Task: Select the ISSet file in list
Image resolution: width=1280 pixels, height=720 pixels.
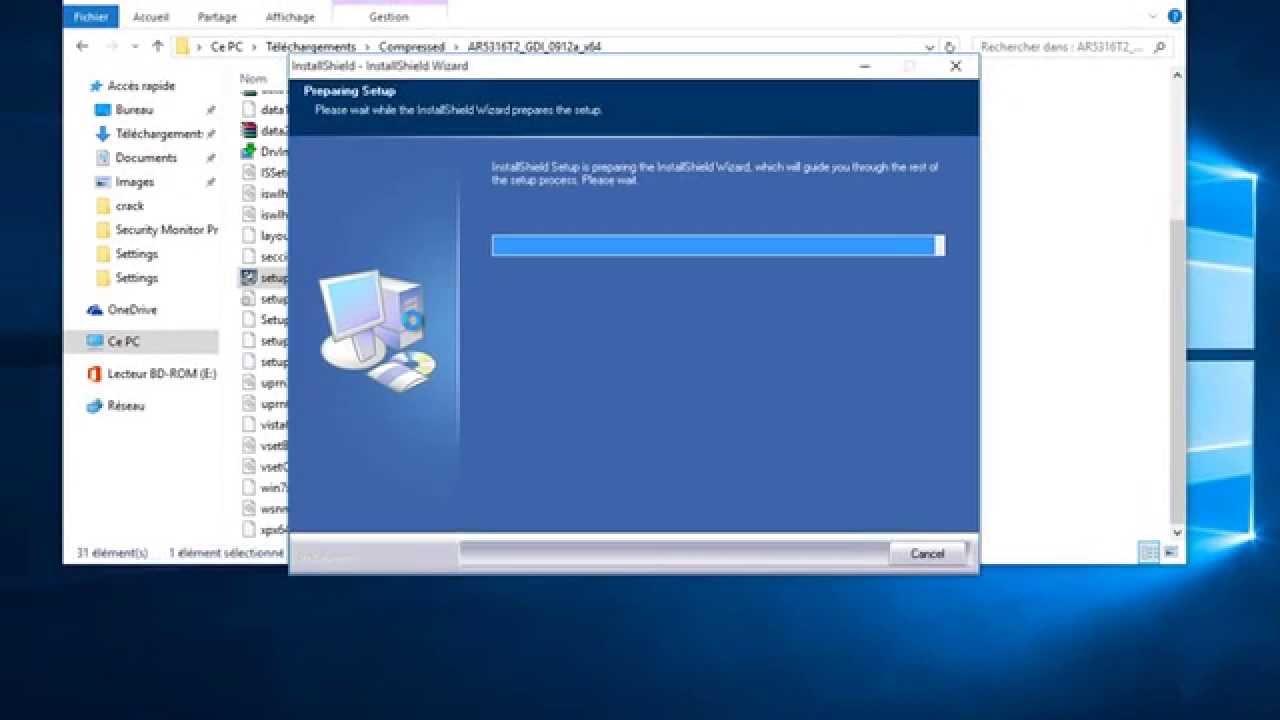Action: tap(265, 172)
